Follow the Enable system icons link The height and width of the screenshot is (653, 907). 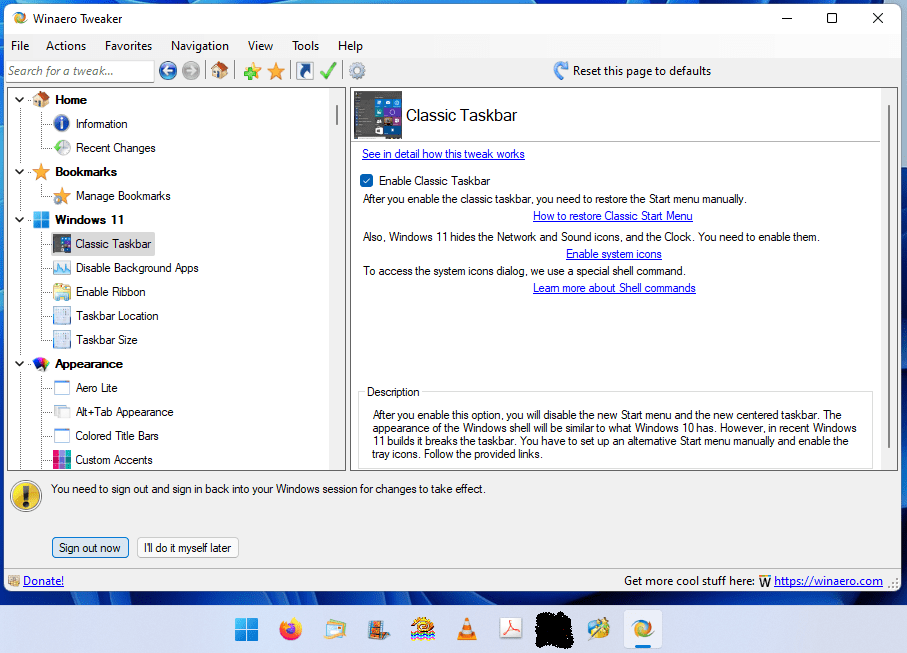(x=614, y=254)
